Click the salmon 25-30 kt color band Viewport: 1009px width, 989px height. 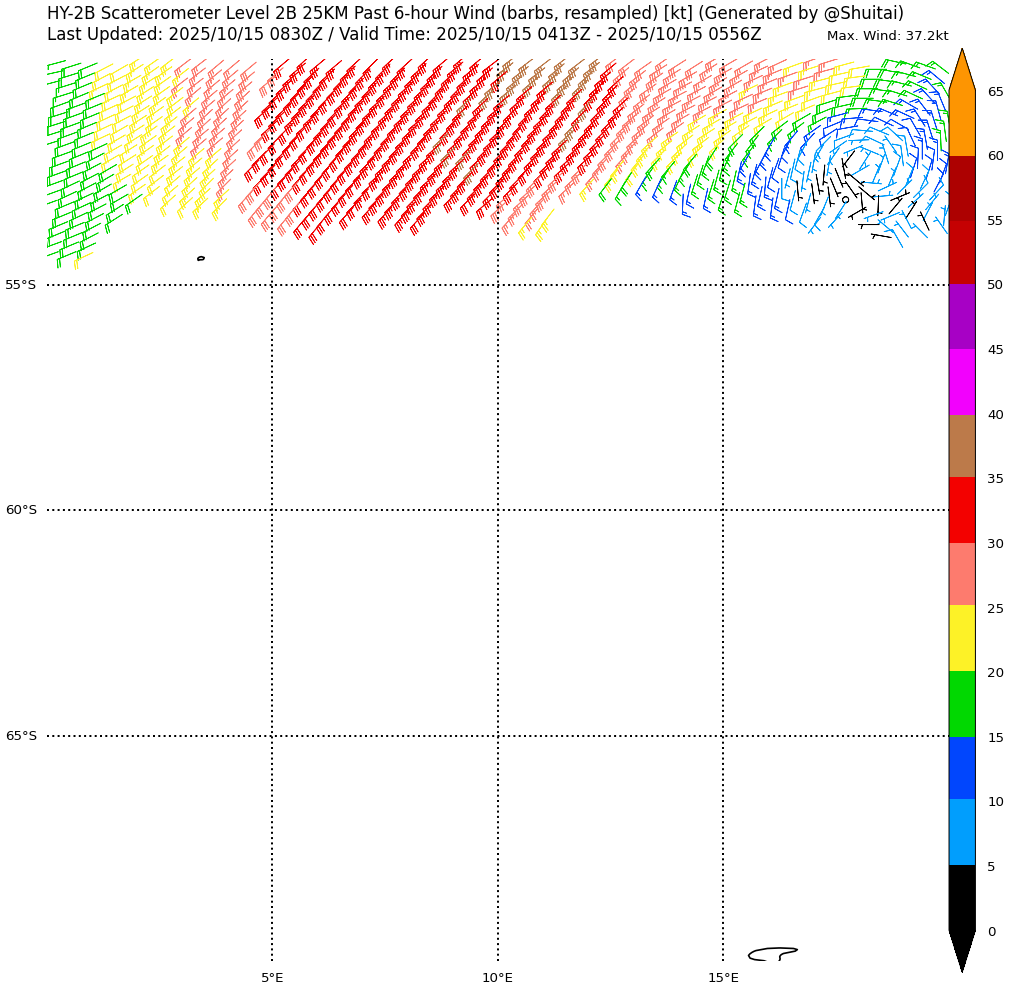(961, 574)
